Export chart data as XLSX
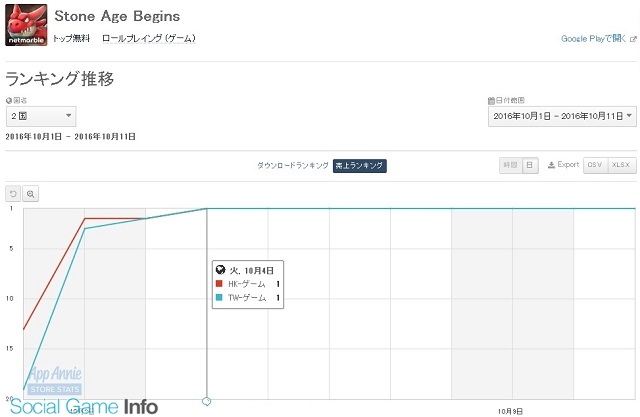This screenshot has height=417, width=640. (x=622, y=165)
